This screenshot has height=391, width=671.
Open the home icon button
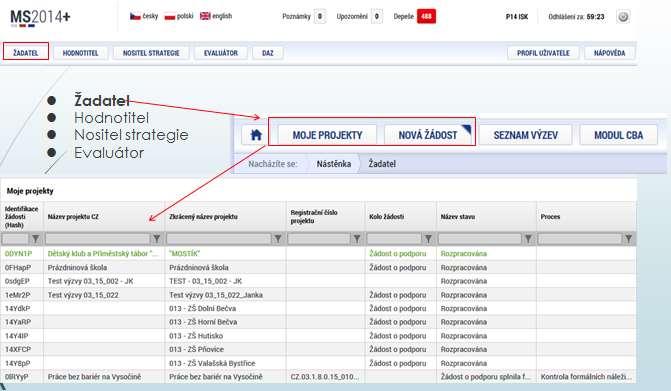click(256, 135)
